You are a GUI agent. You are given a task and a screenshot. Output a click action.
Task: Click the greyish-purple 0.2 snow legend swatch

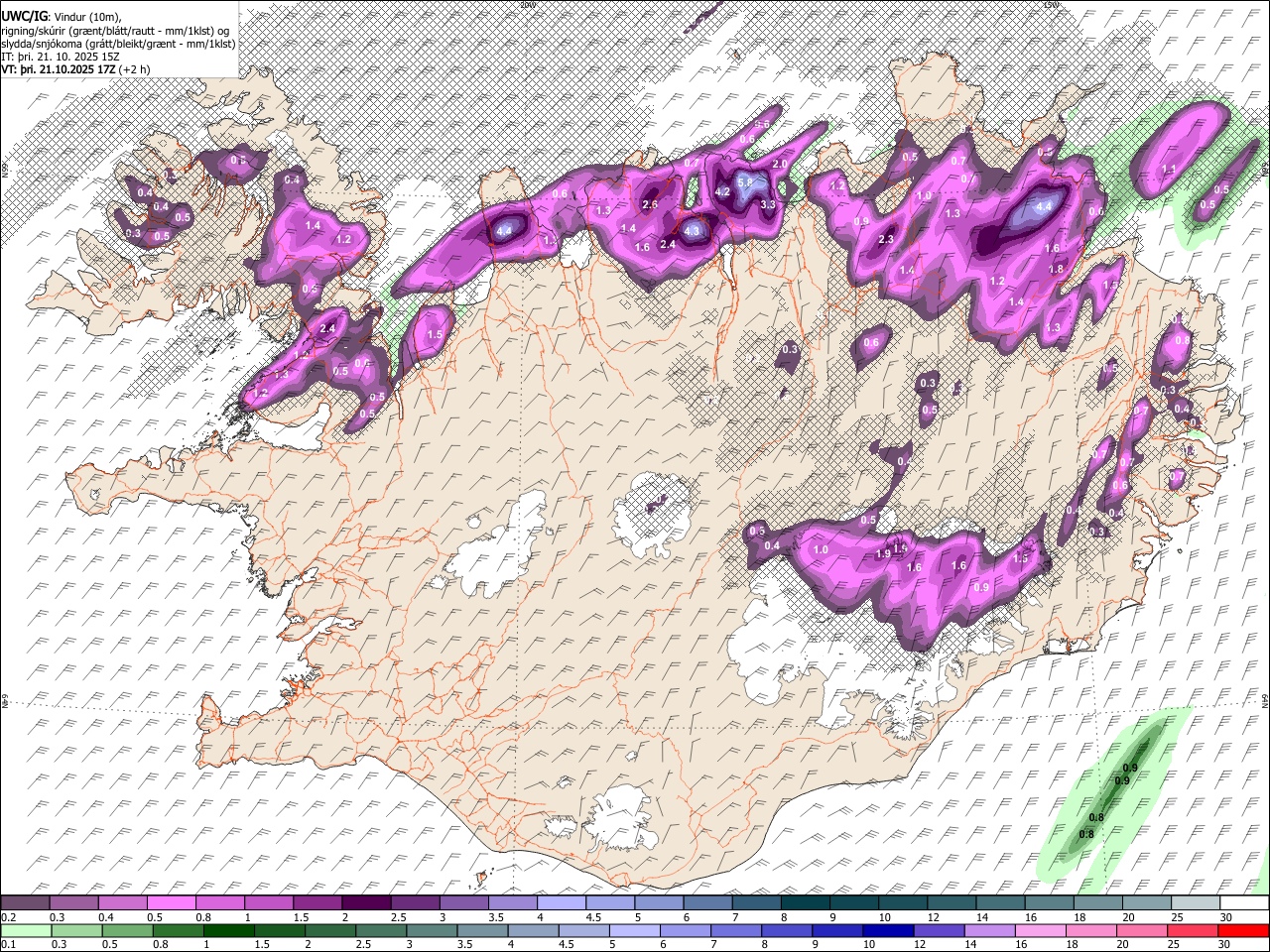point(25,903)
